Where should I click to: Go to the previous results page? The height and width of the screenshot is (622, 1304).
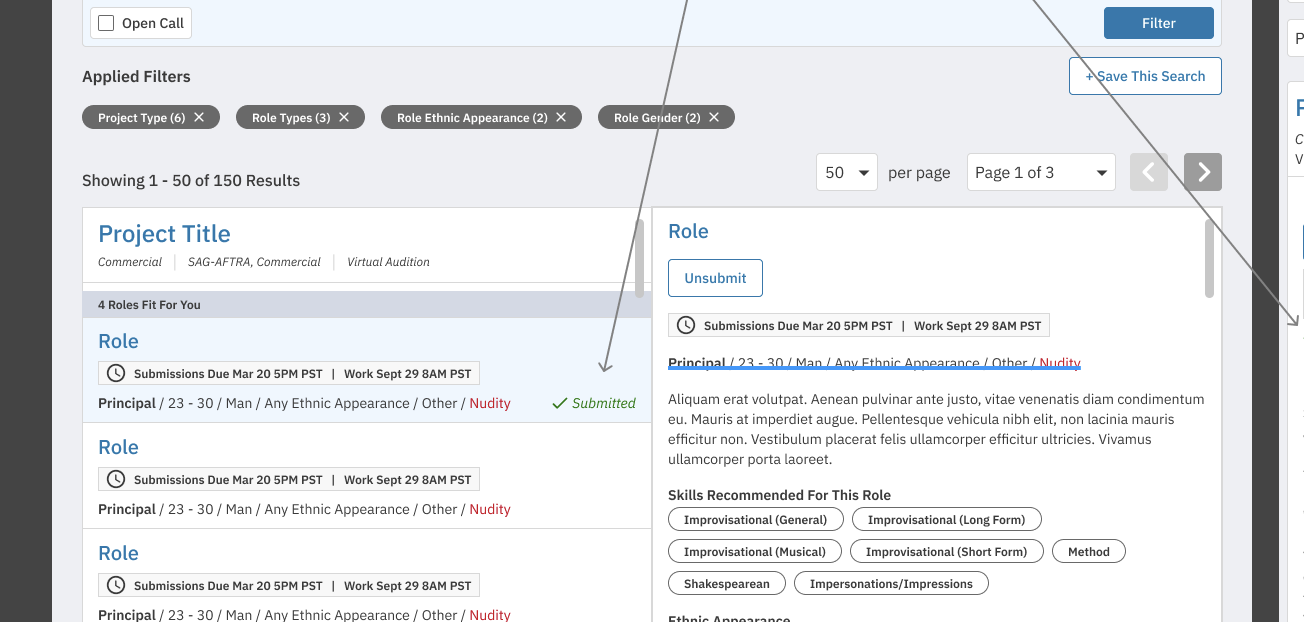[1149, 172]
